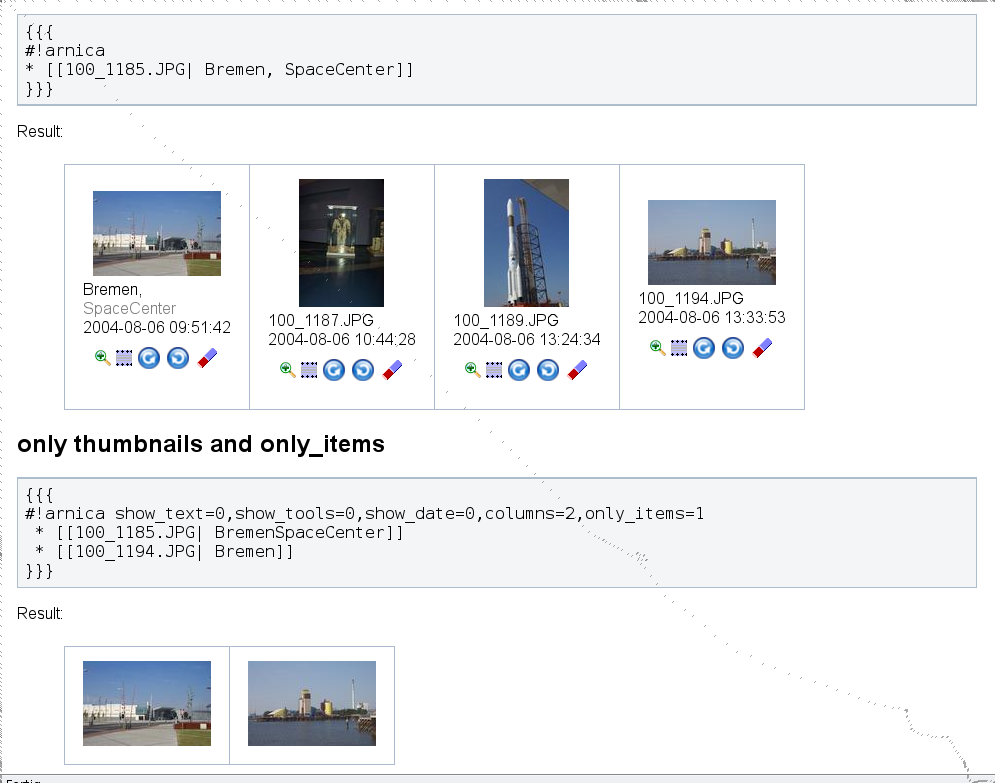Open the dark statue thumbnail for 100_1187.JPG
The image size is (995, 783).
click(341, 243)
